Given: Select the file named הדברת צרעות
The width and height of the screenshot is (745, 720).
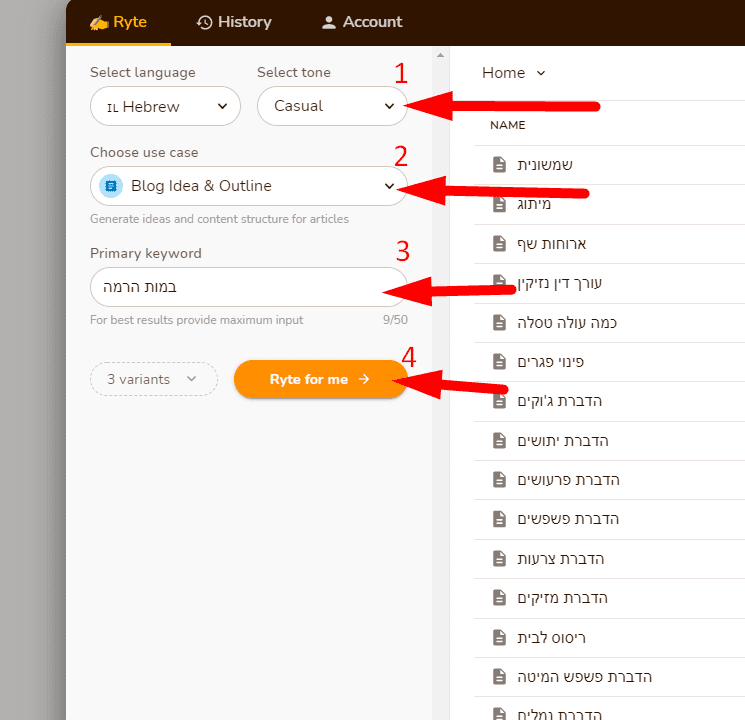Looking at the screenshot, I should point(561,559).
